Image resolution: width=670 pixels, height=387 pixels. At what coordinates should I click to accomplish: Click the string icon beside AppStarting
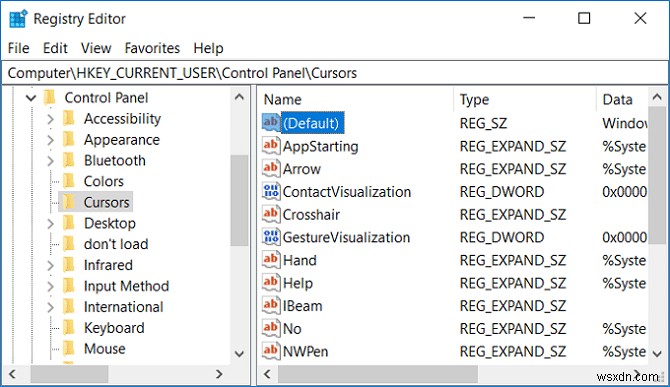click(271, 146)
